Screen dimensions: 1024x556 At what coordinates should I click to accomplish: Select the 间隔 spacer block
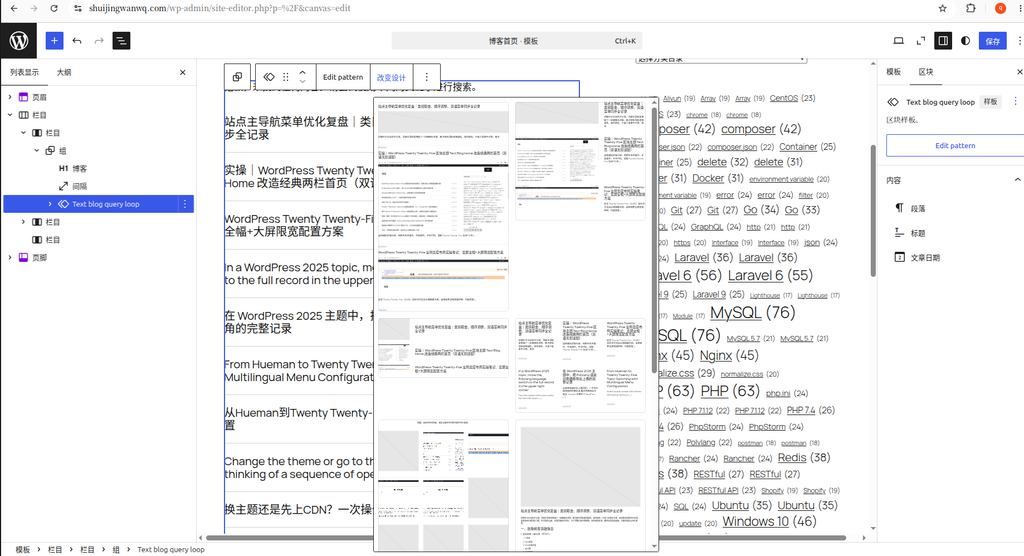[x=73, y=186]
